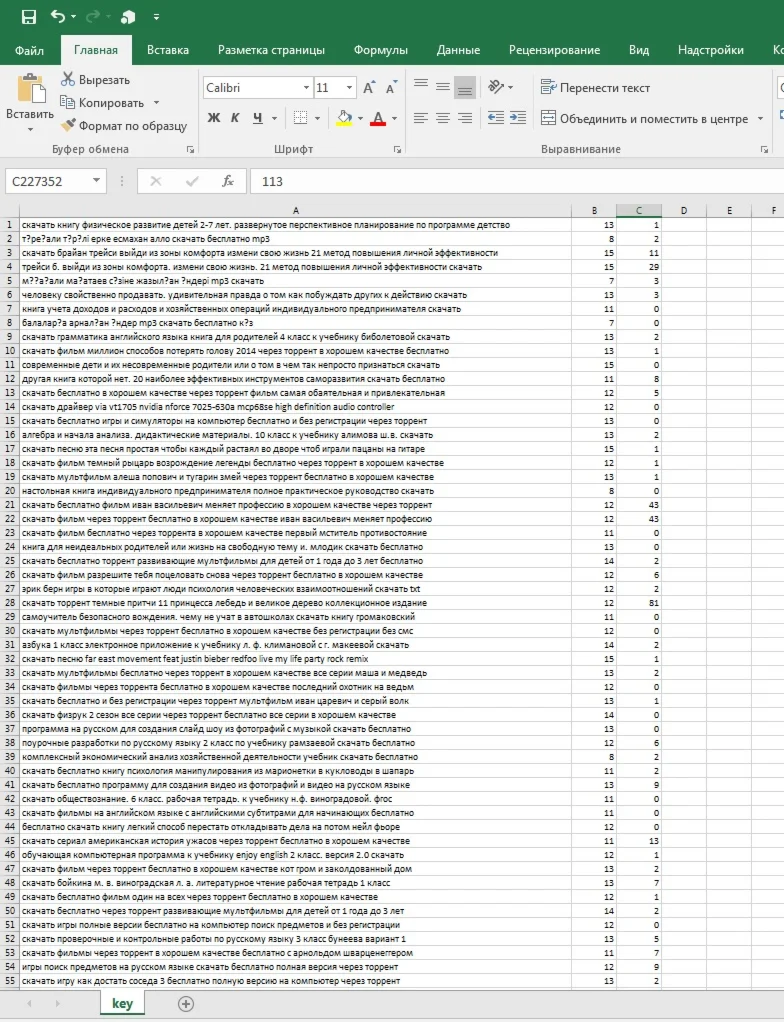Align text right in cell
Viewport: 784px width, 1022px height.
click(x=465, y=118)
